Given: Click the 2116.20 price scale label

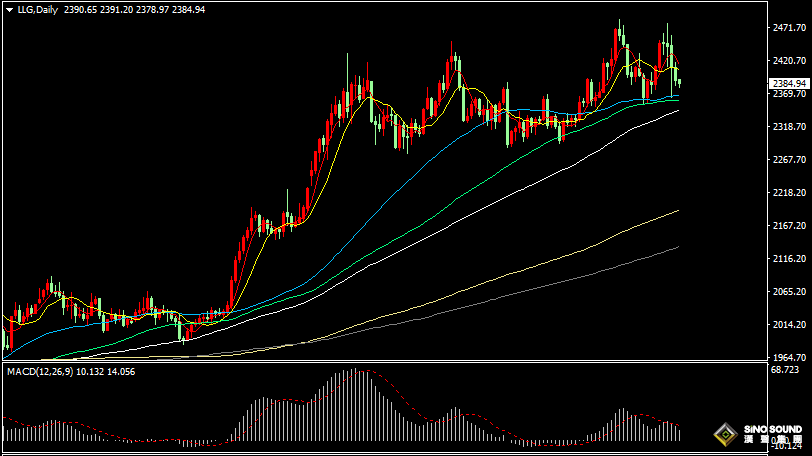Looking at the screenshot, I should click(x=789, y=258).
